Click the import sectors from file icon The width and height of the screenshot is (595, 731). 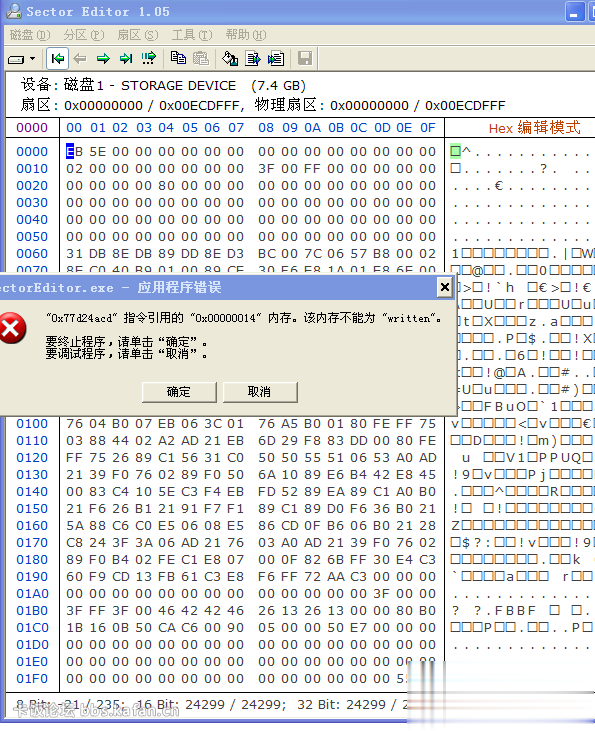click(x=276, y=58)
